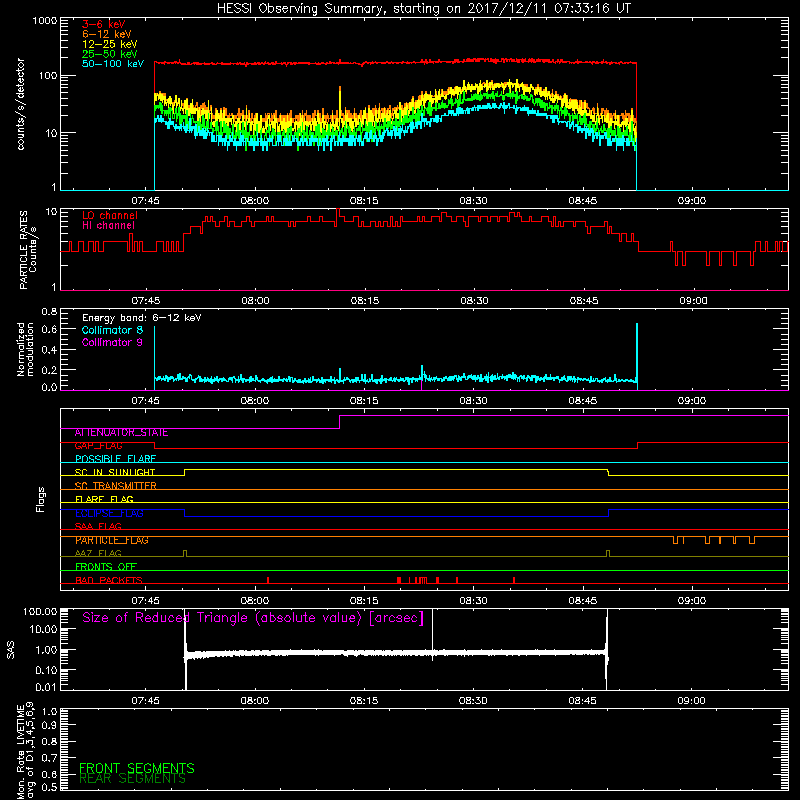Click the ECLIPSE_FLAG rising edge near 08:48
This screenshot has width=800, height=800.
pyautogui.click(x=609, y=513)
